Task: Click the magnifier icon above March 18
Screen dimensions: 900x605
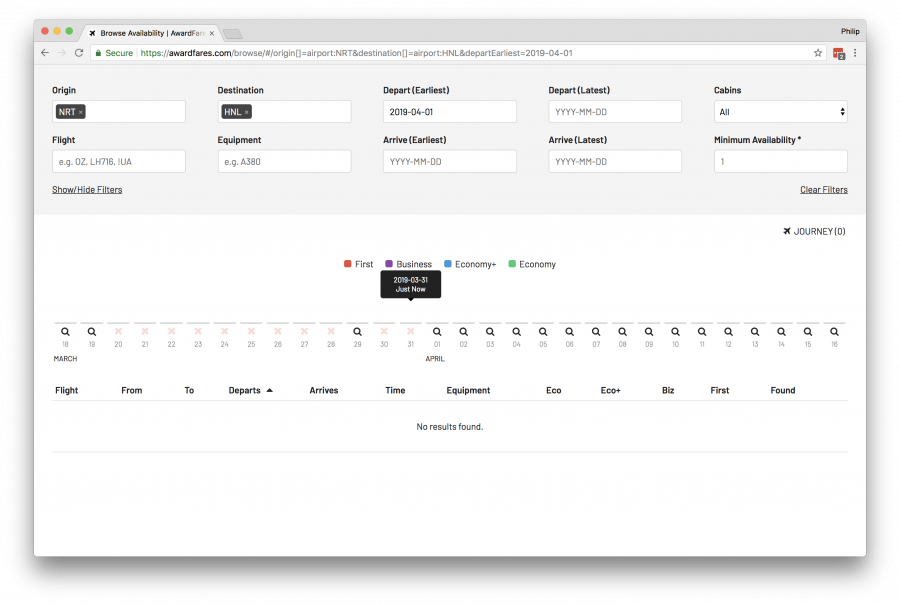Action: pyautogui.click(x=65, y=331)
